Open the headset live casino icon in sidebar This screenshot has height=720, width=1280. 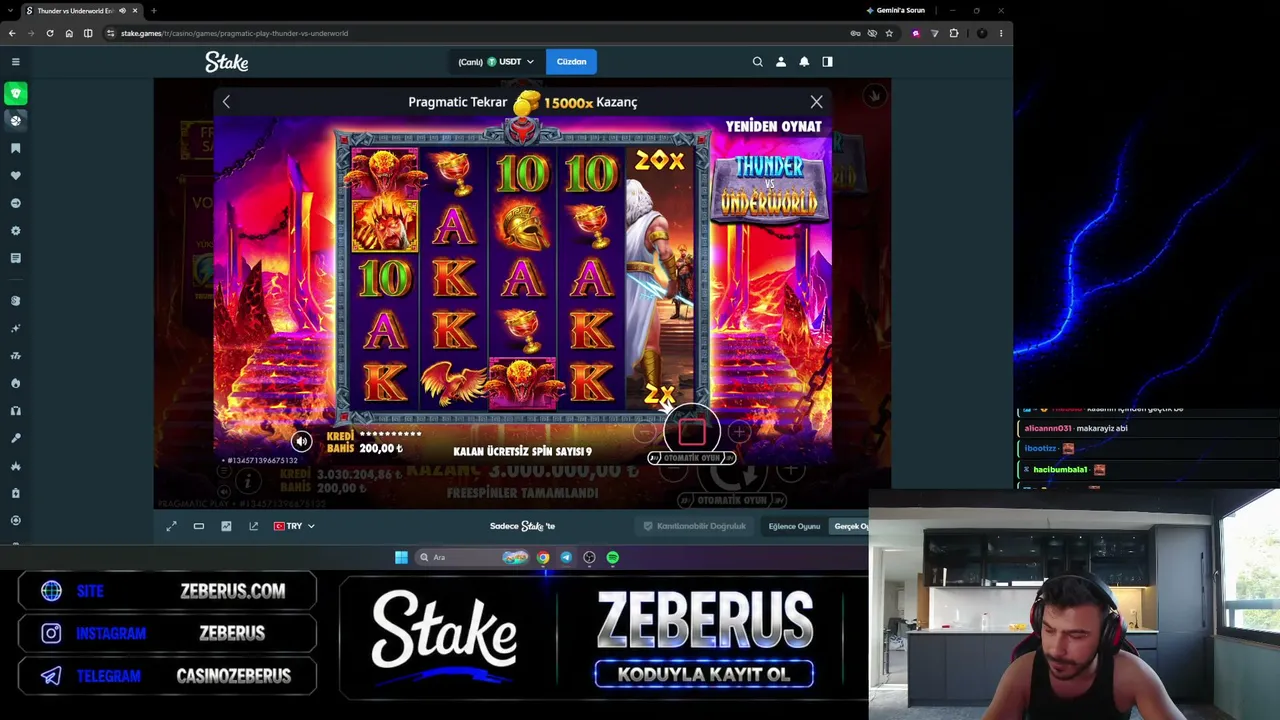[15, 411]
